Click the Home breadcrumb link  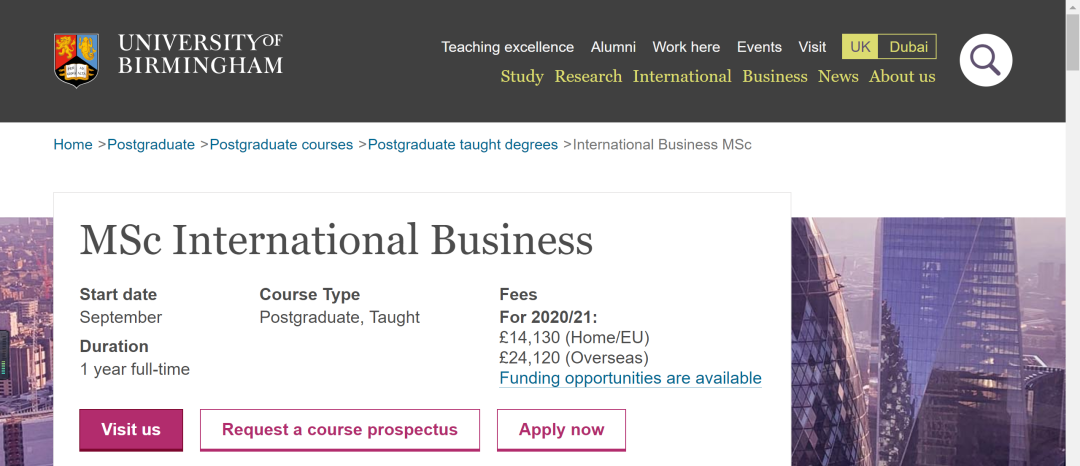73,145
